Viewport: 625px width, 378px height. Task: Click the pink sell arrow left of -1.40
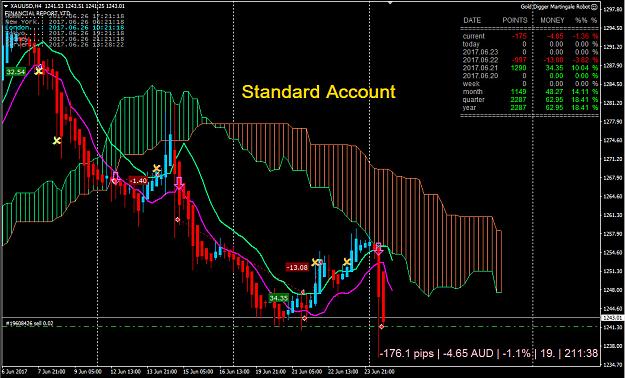(116, 177)
